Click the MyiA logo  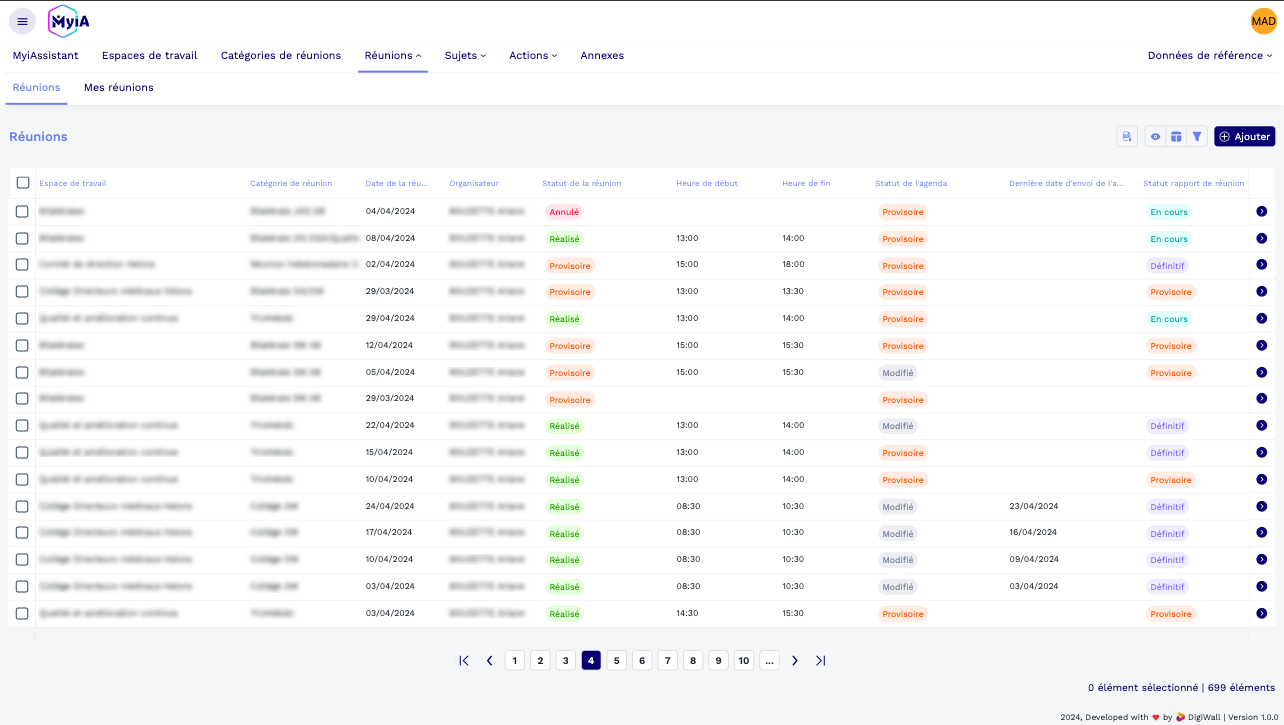pos(69,21)
